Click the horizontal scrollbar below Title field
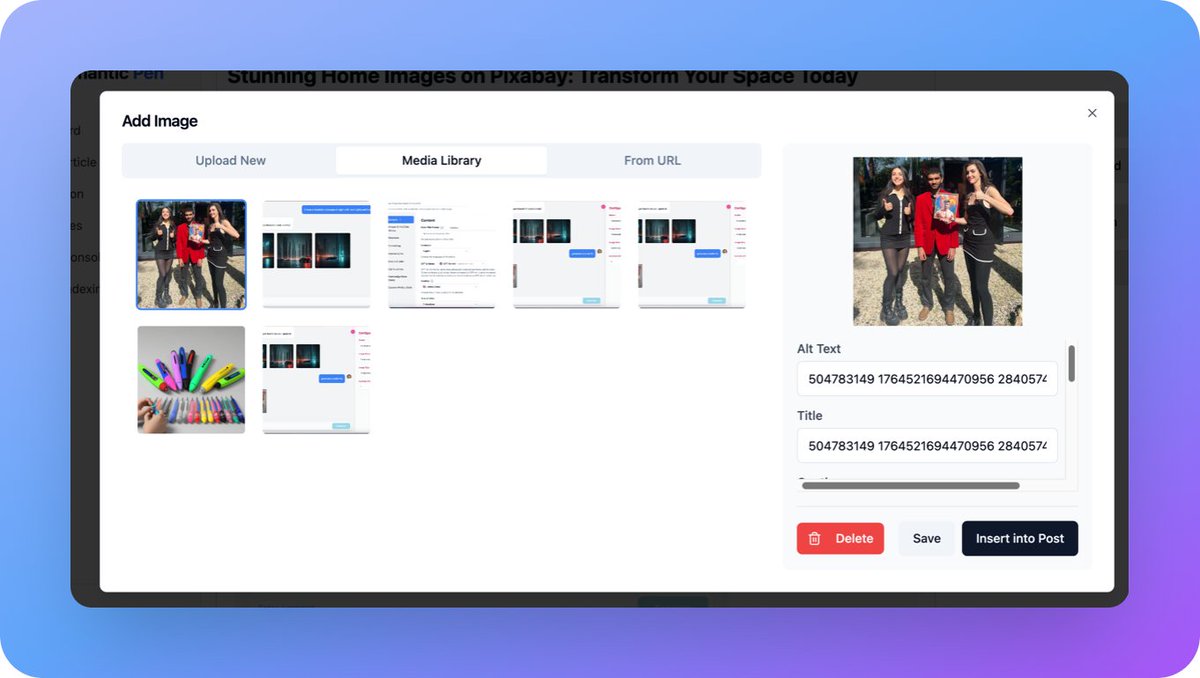 [x=910, y=486]
